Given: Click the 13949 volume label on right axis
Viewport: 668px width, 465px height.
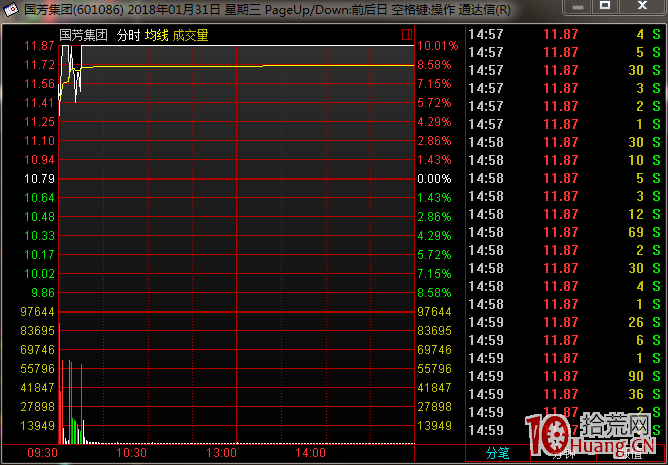Looking at the screenshot, I should 434,426.
